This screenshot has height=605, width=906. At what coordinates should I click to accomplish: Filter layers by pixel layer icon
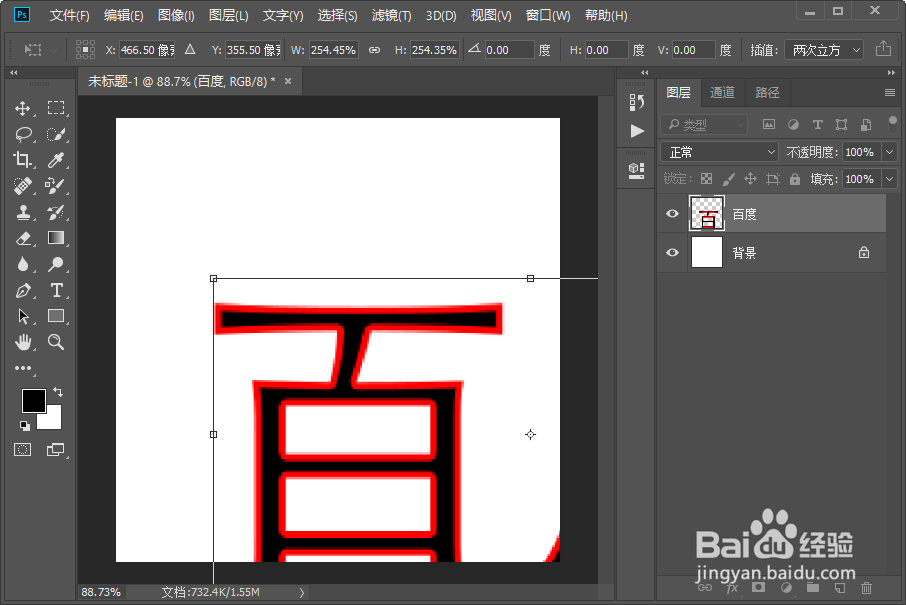pos(768,124)
